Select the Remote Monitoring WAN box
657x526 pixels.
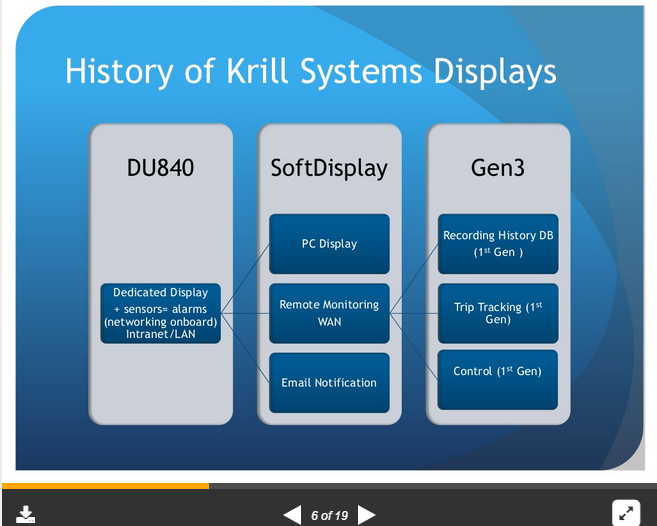coord(329,313)
